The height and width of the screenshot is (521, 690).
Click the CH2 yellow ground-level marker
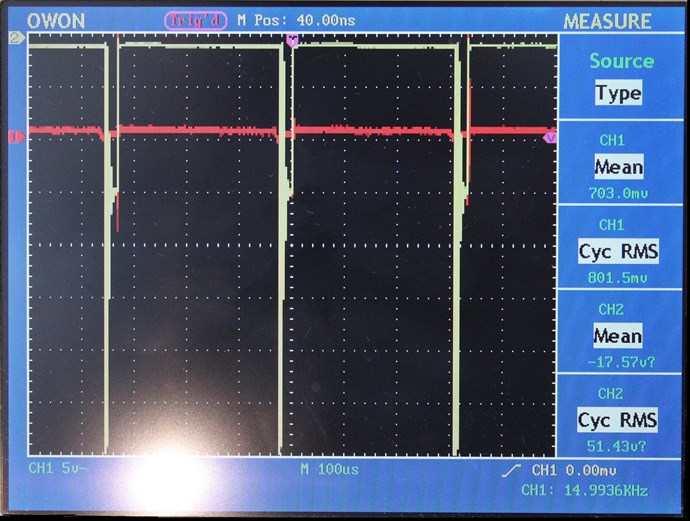15,38
